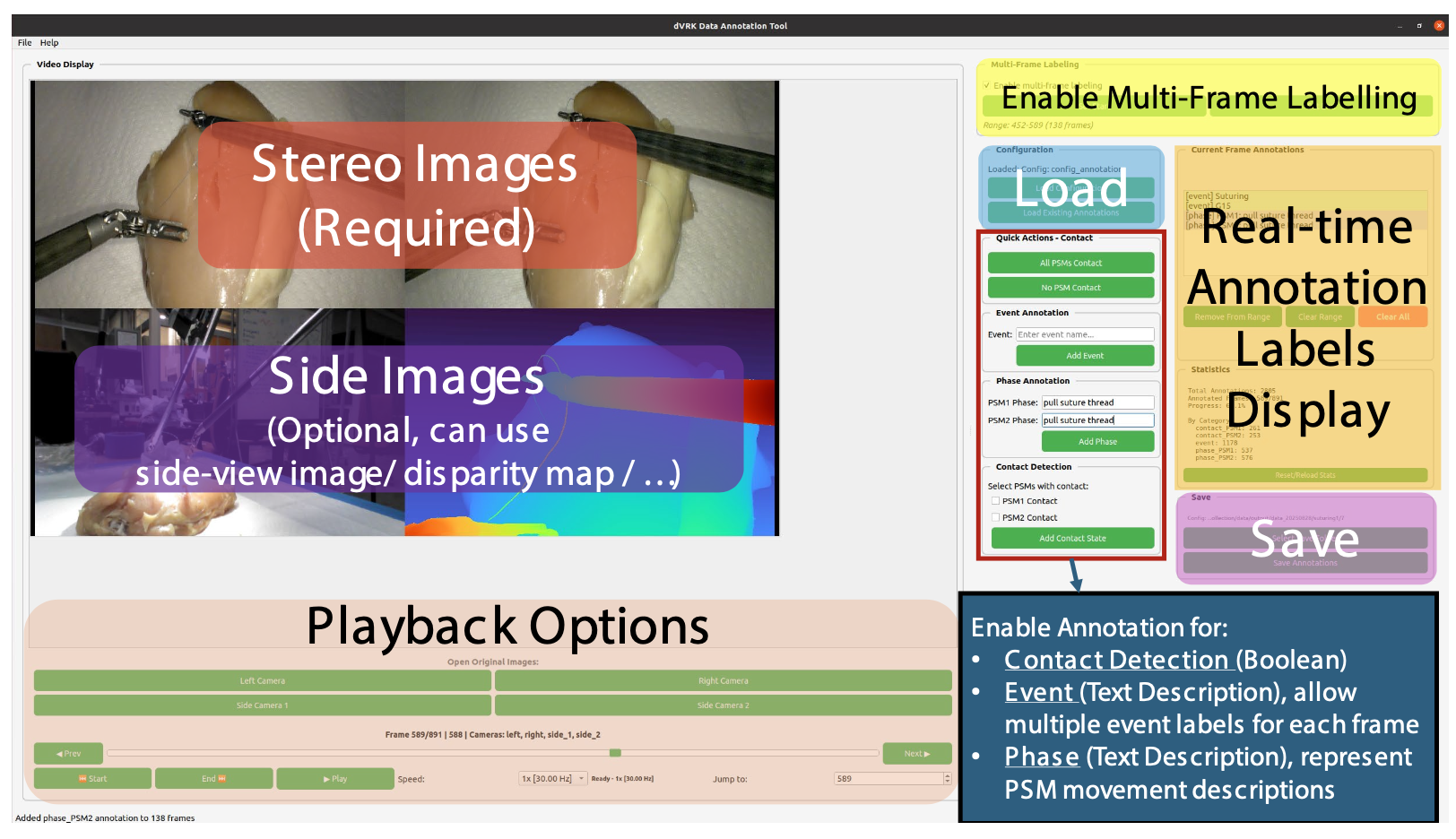The image size is (1456, 839).
Task: Open the File menu
Action: (24, 43)
